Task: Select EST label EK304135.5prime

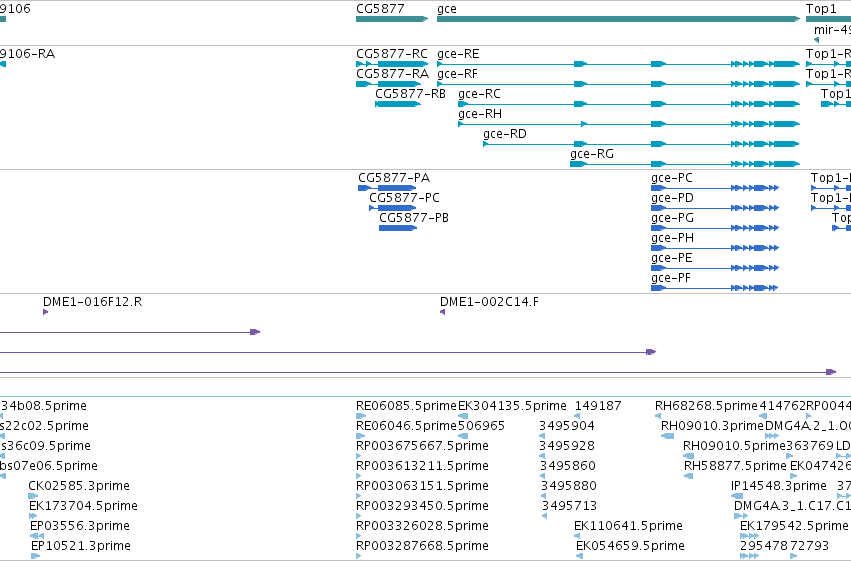Action: tap(512, 406)
